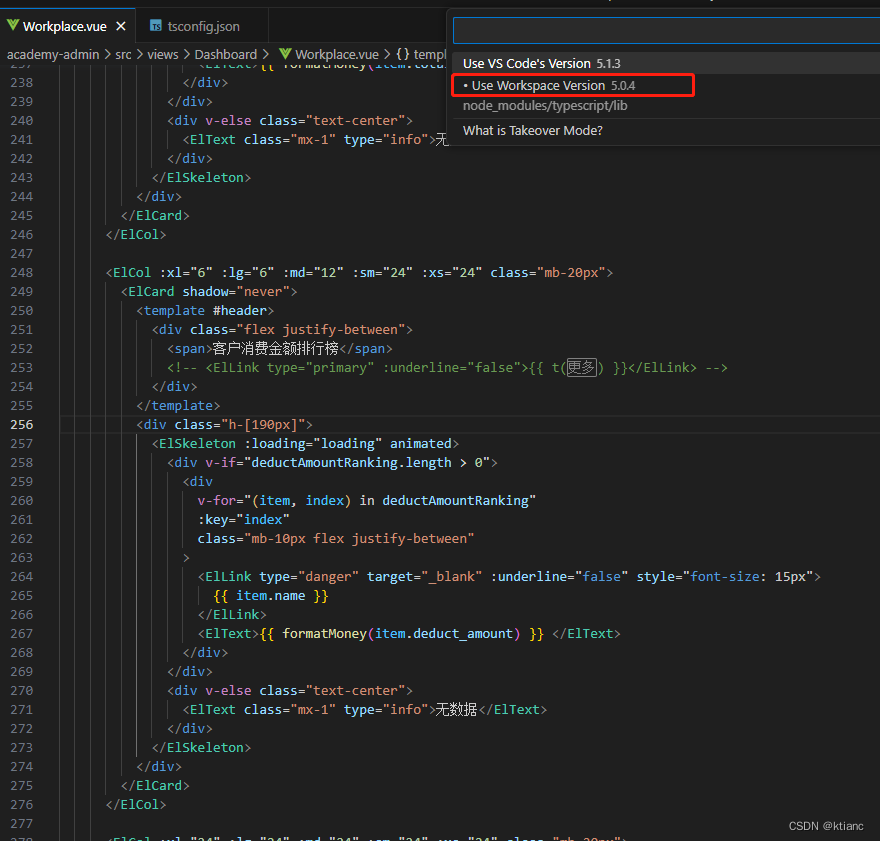Viewport: 880px width, 841px height.
Task: Open the Workplace.vue breadcrumb dropdown
Action: (x=340, y=54)
